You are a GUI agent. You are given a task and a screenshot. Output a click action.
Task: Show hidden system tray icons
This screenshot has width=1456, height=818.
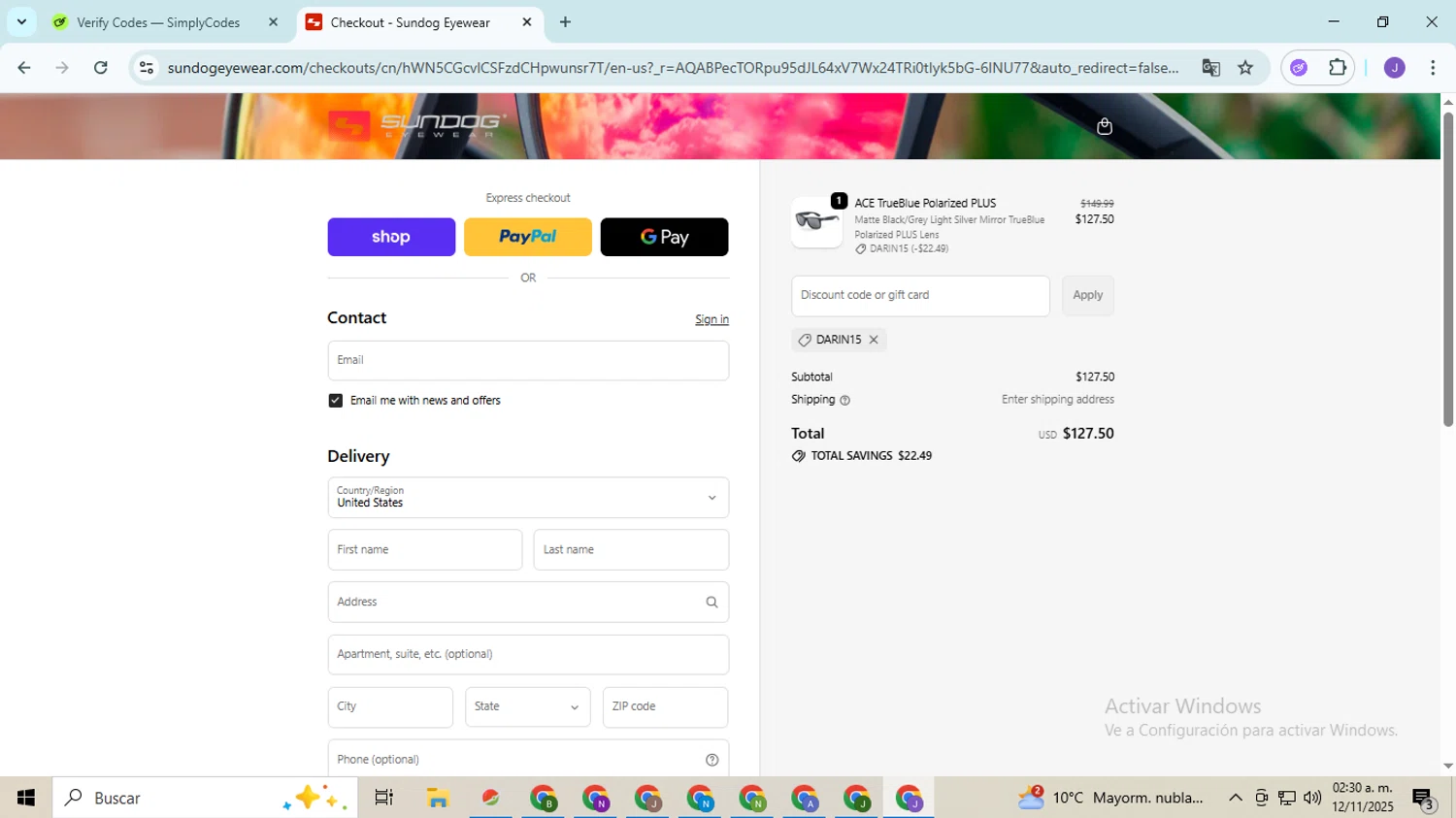tap(1235, 798)
